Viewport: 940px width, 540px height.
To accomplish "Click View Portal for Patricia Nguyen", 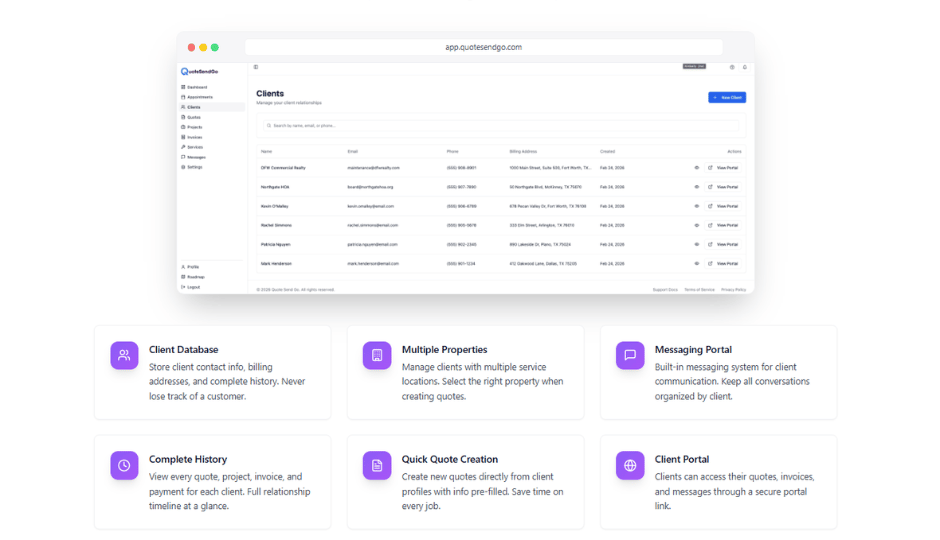I will (724, 245).
